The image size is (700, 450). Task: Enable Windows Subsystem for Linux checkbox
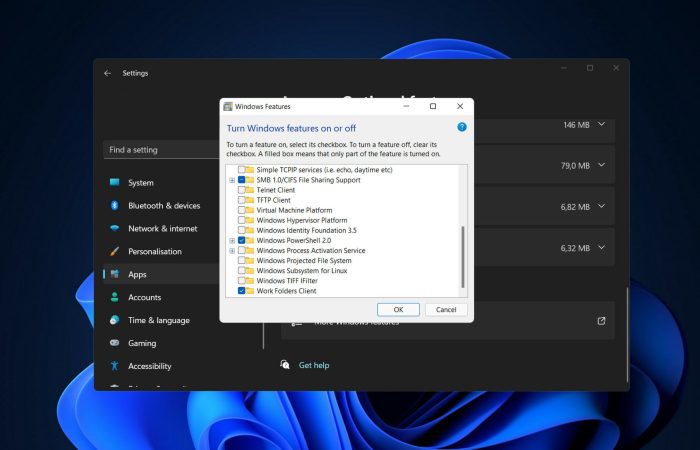(241, 271)
